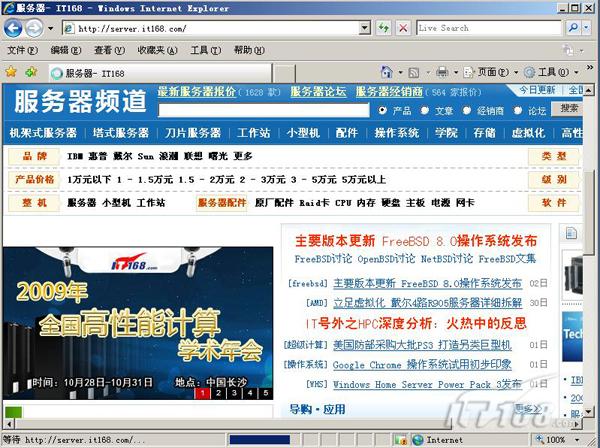
Task: Select the 论坛 search radio button
Action: (x=518, y=110)
